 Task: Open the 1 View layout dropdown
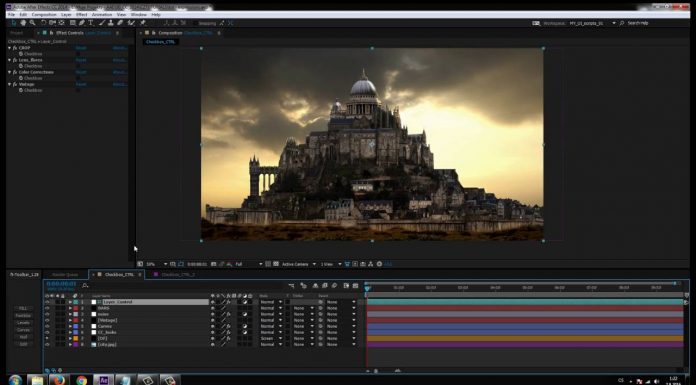tap(331, 264)
